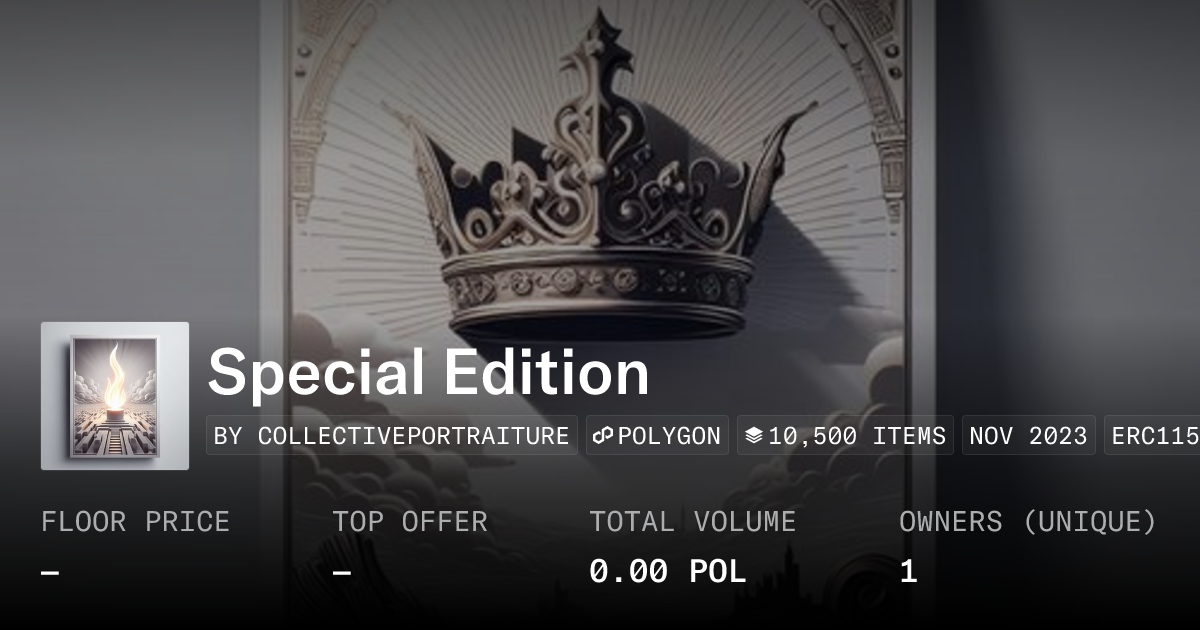Click the owner count value 1
Viewport: 1200px width, 630px height.
click(908, 571)
